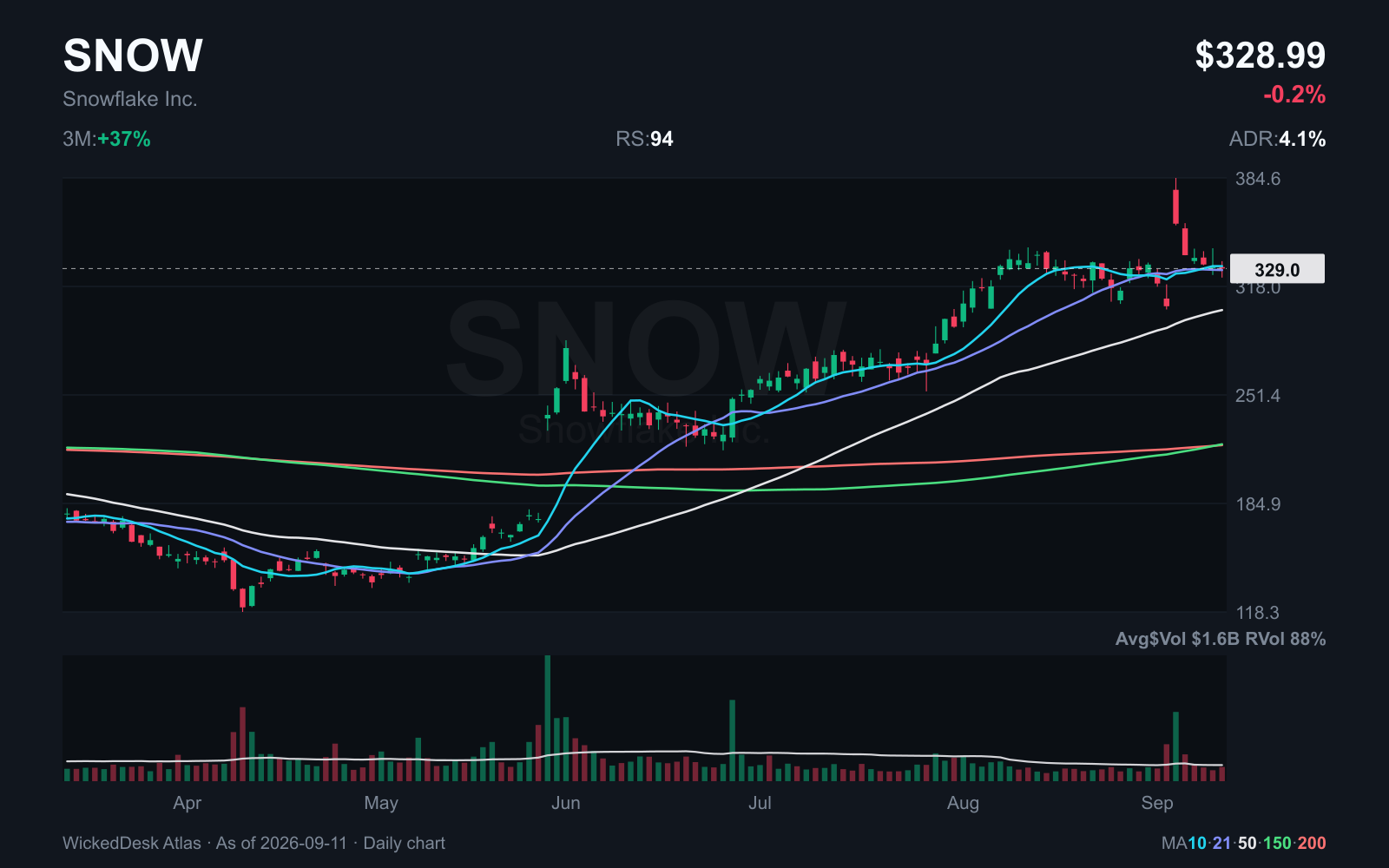This screenshot has width=1389, height=868.
Task: Click the ADR:4.1% stat
Action: [1277, 139]
